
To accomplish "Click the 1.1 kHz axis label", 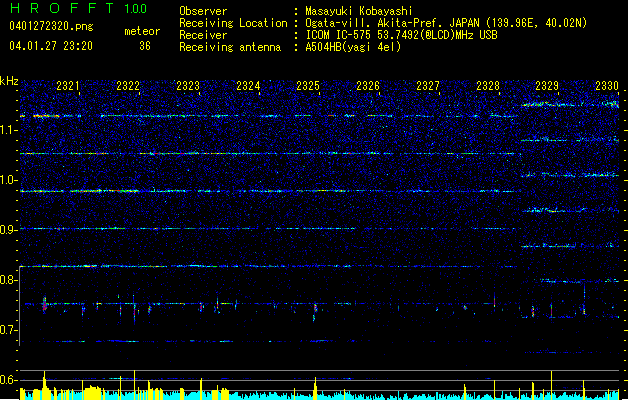I will tap(9, 130).
